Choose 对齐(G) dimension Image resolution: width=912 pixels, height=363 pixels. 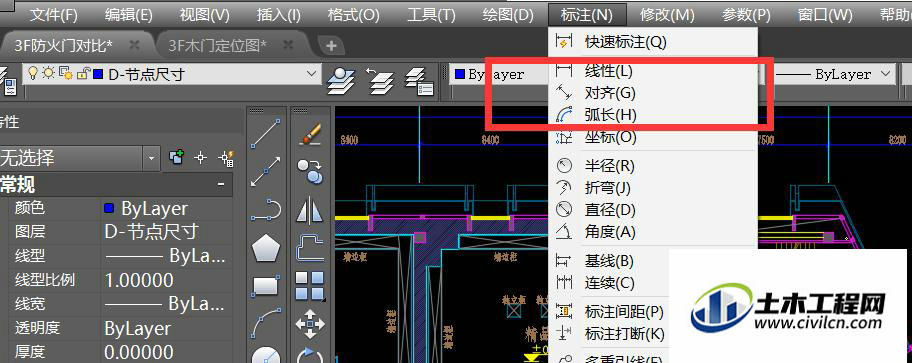coord(653,92)
